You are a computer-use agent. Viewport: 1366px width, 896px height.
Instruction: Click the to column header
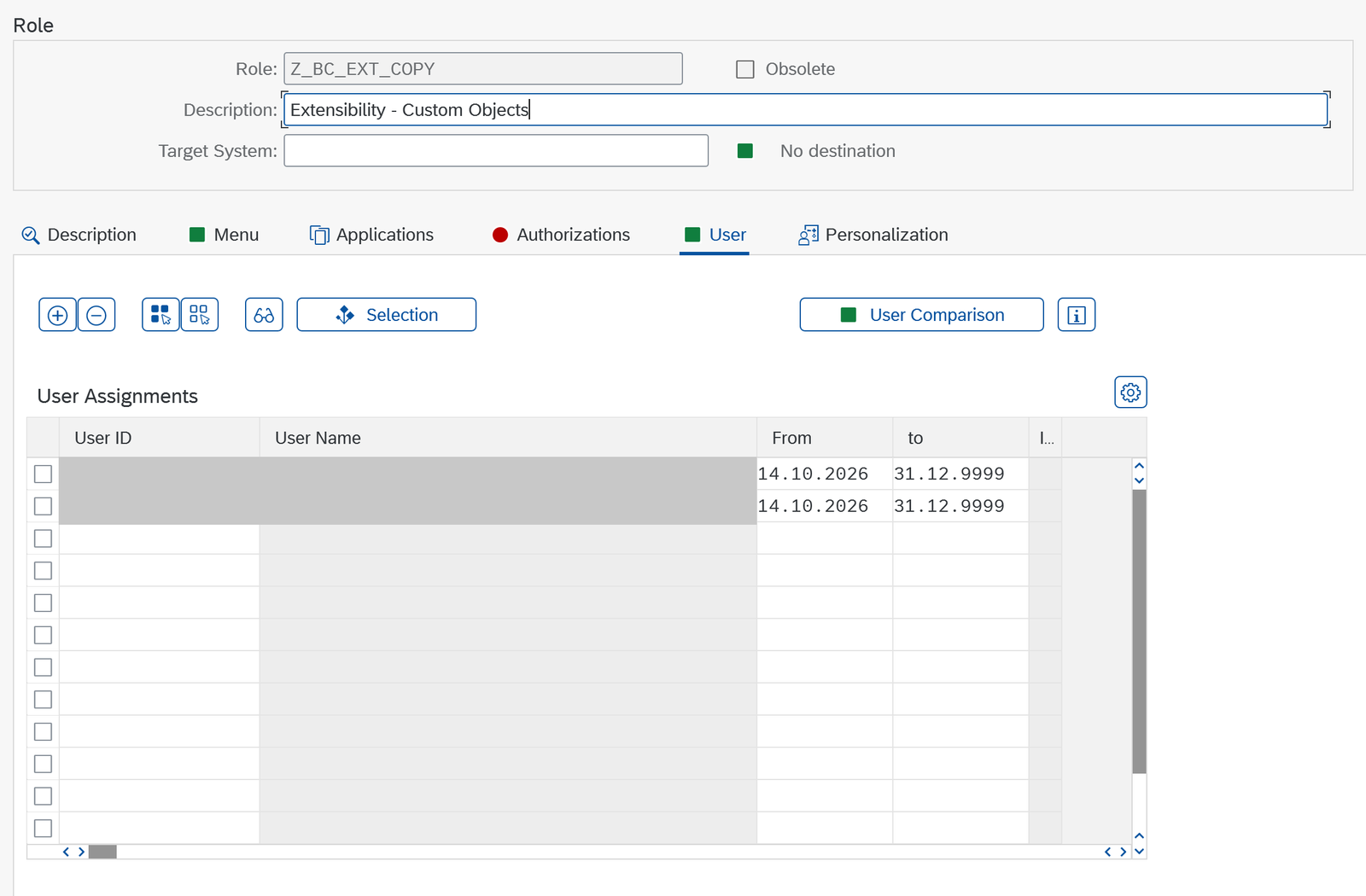tap(960, 438)
